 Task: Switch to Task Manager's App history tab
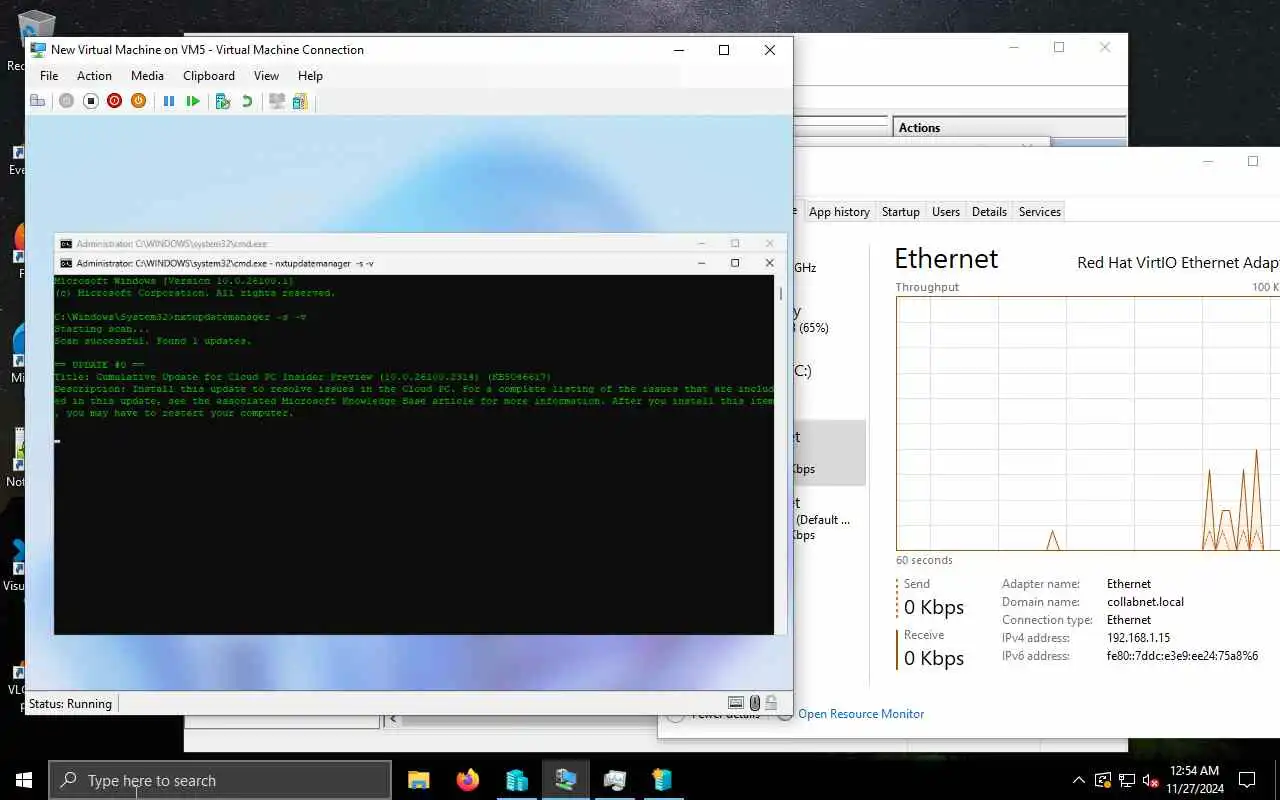[839, 212]
